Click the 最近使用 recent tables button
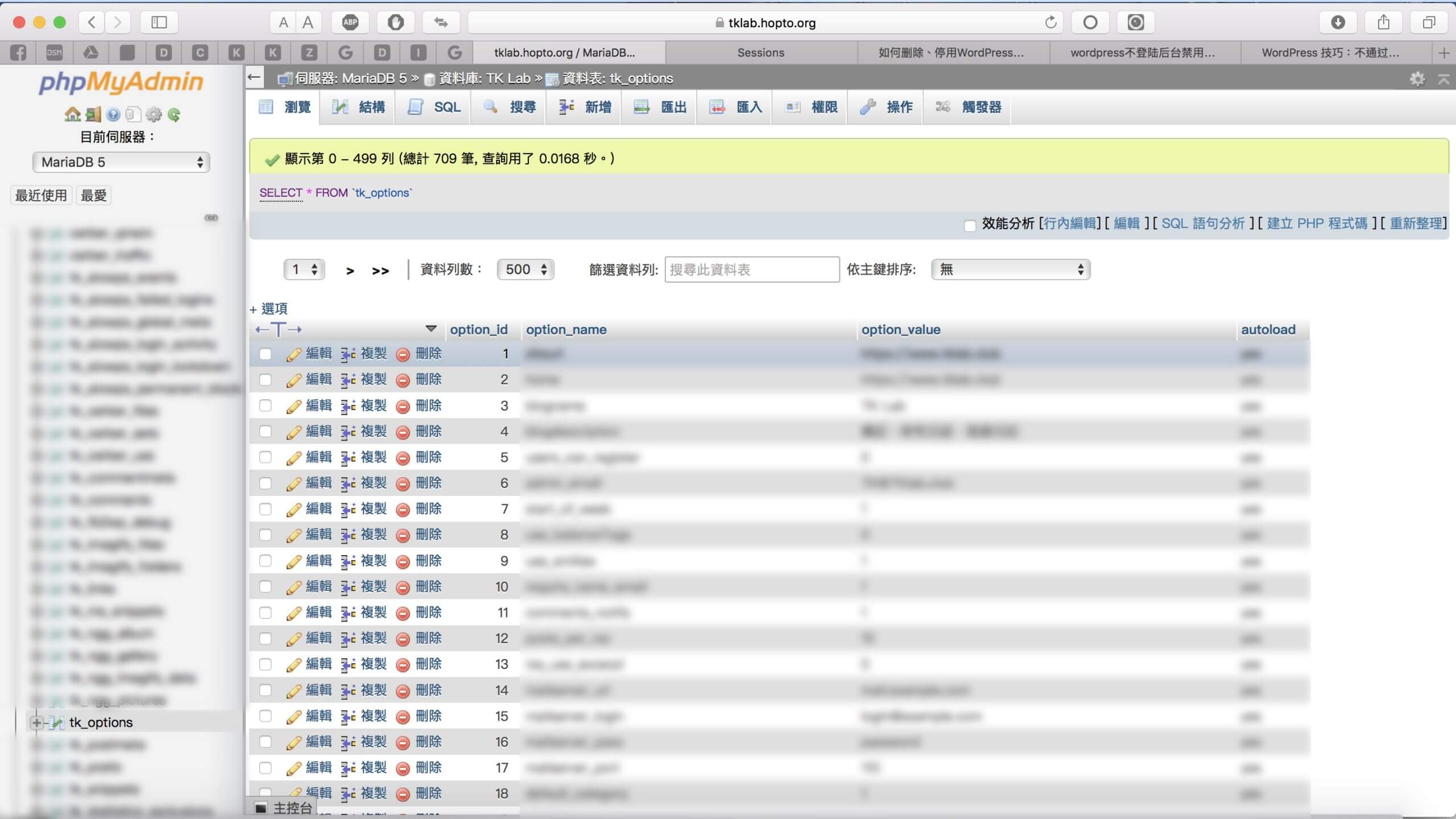This screenshot has height=819, width=1456. (x=41, y=195)
